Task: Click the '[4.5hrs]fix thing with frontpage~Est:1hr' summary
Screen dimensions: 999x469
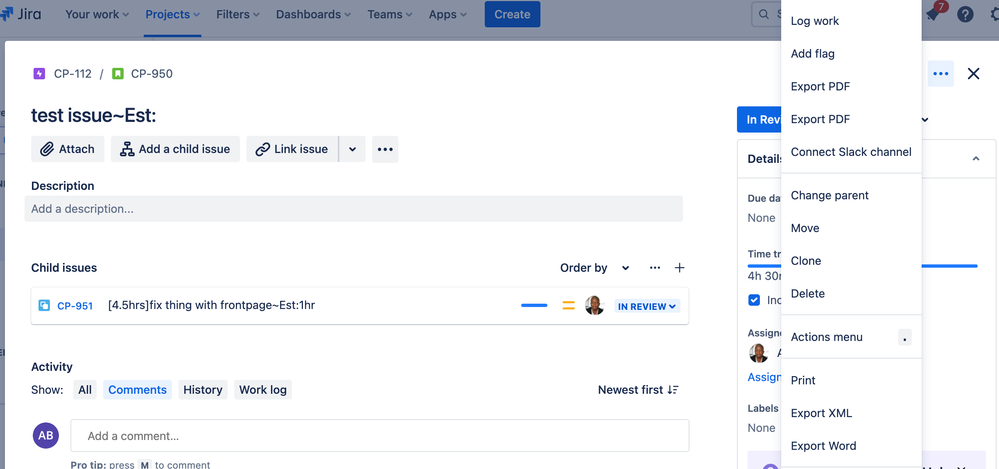Action: click(212, 305)
